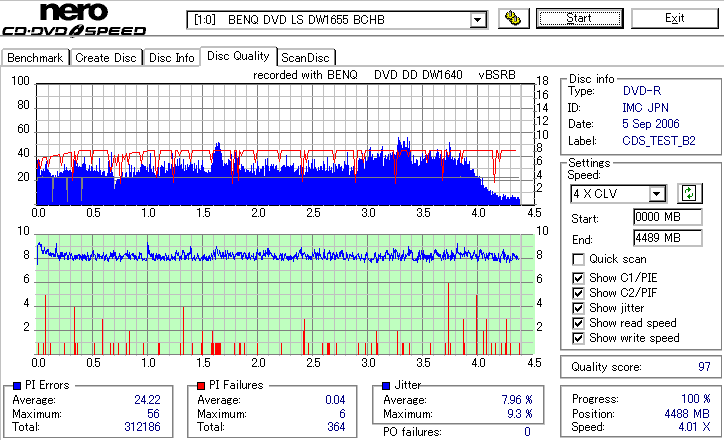Enable the Quick scan checkbox
This screenshot has height=441, width=724.
[578, 260]
